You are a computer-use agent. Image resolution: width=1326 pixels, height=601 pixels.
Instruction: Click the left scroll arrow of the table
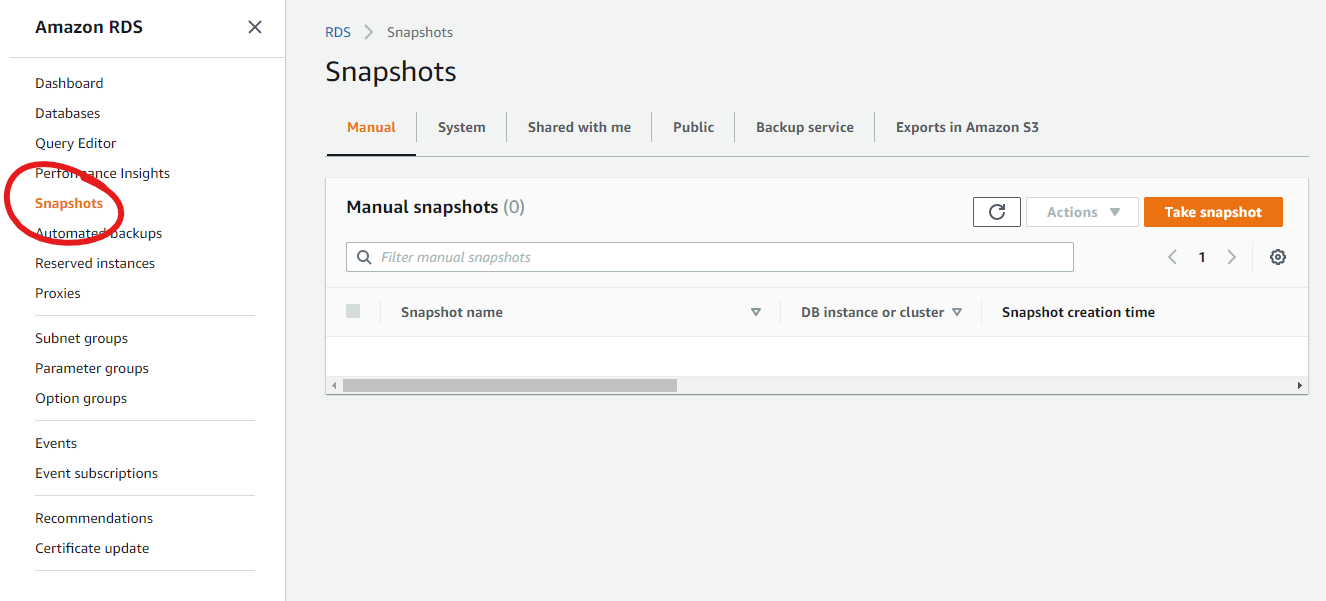[x=334, y=385]
